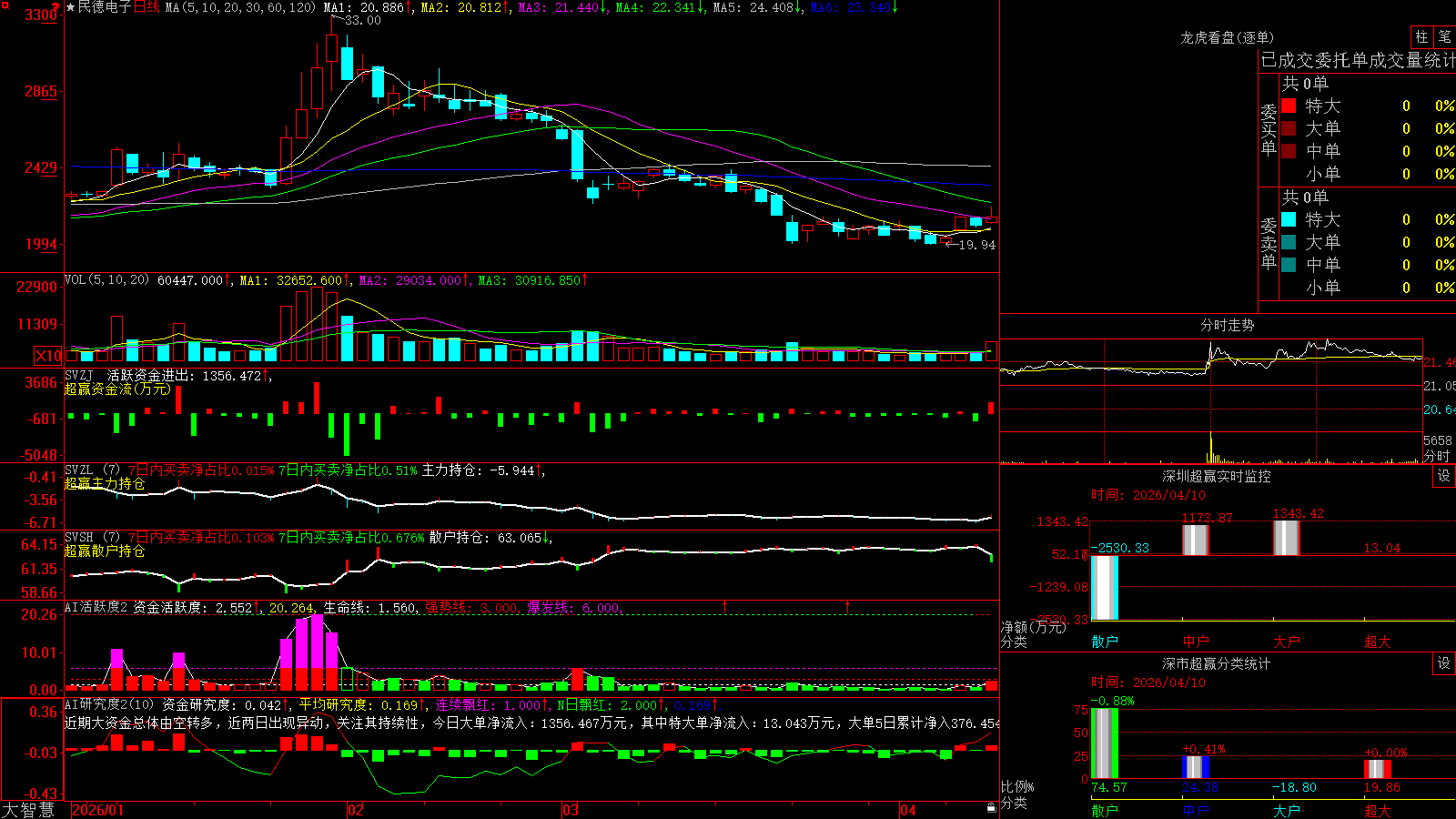
Task: Click the 深圳超赢实时监控 panel title
Action: (1217, 476)
